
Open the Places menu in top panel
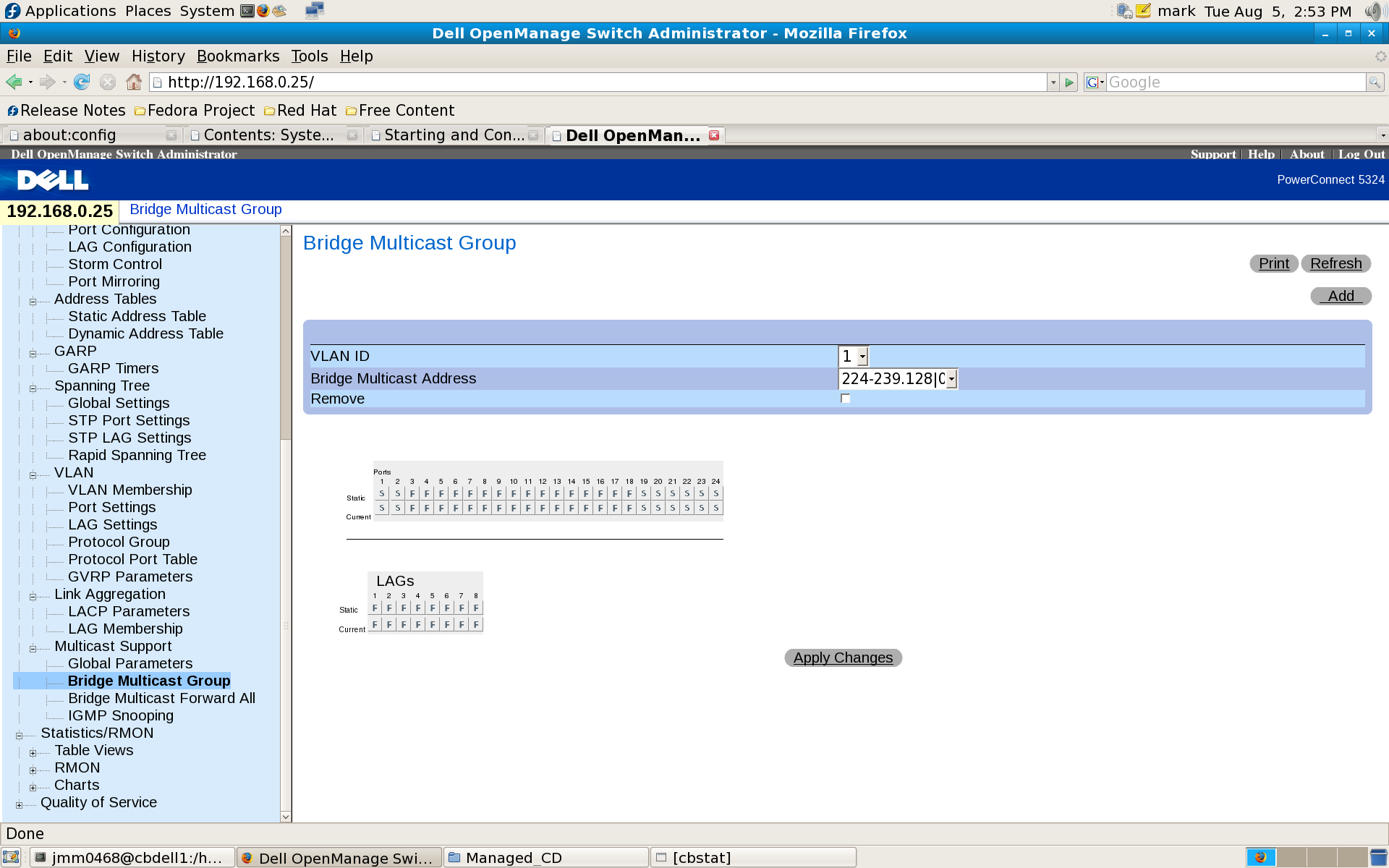148,11
